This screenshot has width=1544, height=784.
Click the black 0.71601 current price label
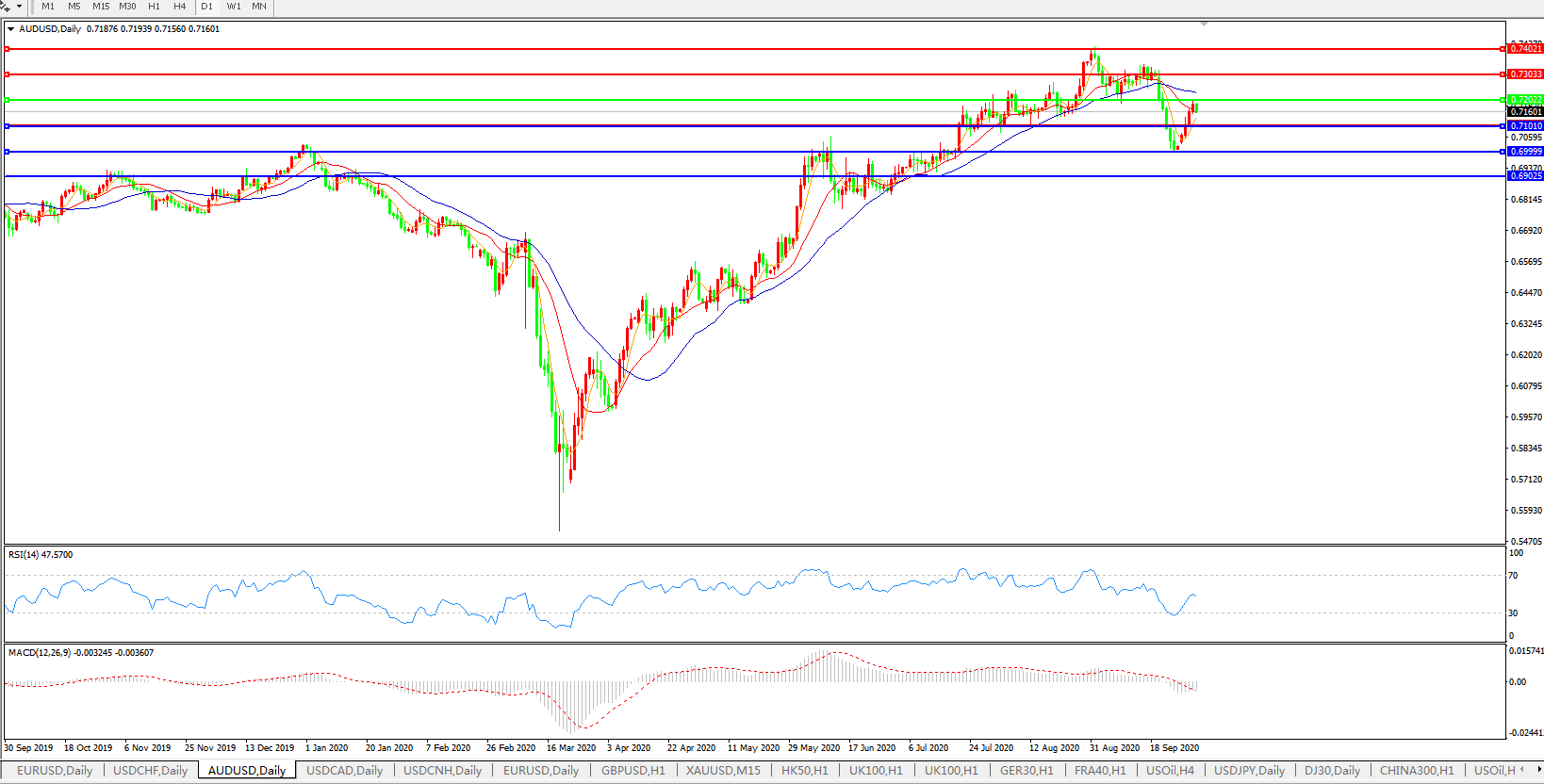pyautogui.click(x=1525, y=112)
